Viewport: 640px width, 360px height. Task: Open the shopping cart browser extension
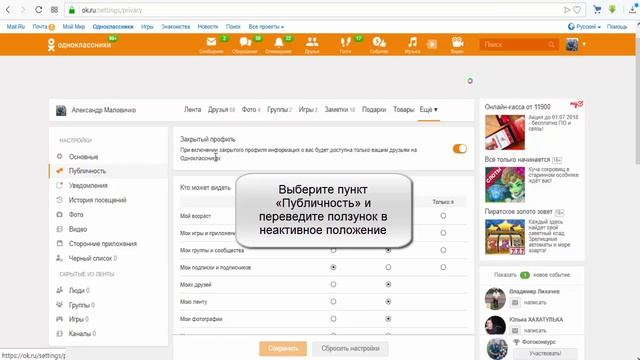[x=597, y=9]
